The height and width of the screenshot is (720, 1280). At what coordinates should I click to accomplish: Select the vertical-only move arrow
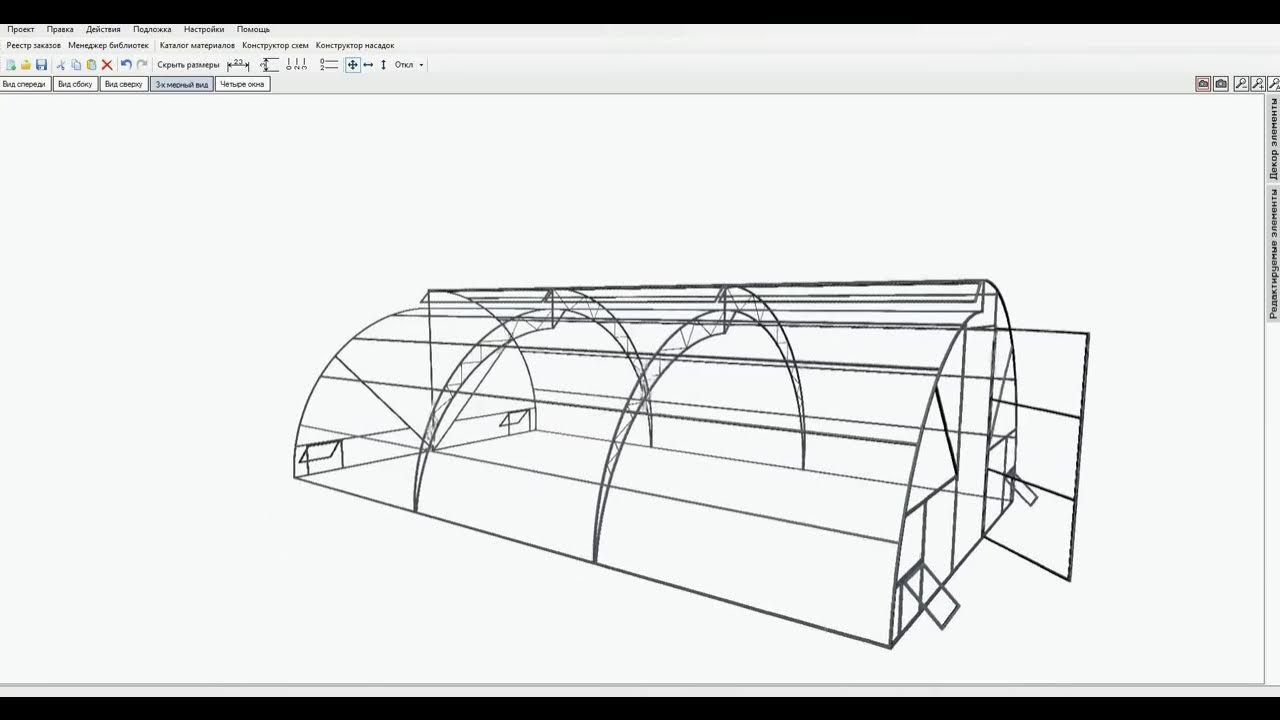click(383, 64)
